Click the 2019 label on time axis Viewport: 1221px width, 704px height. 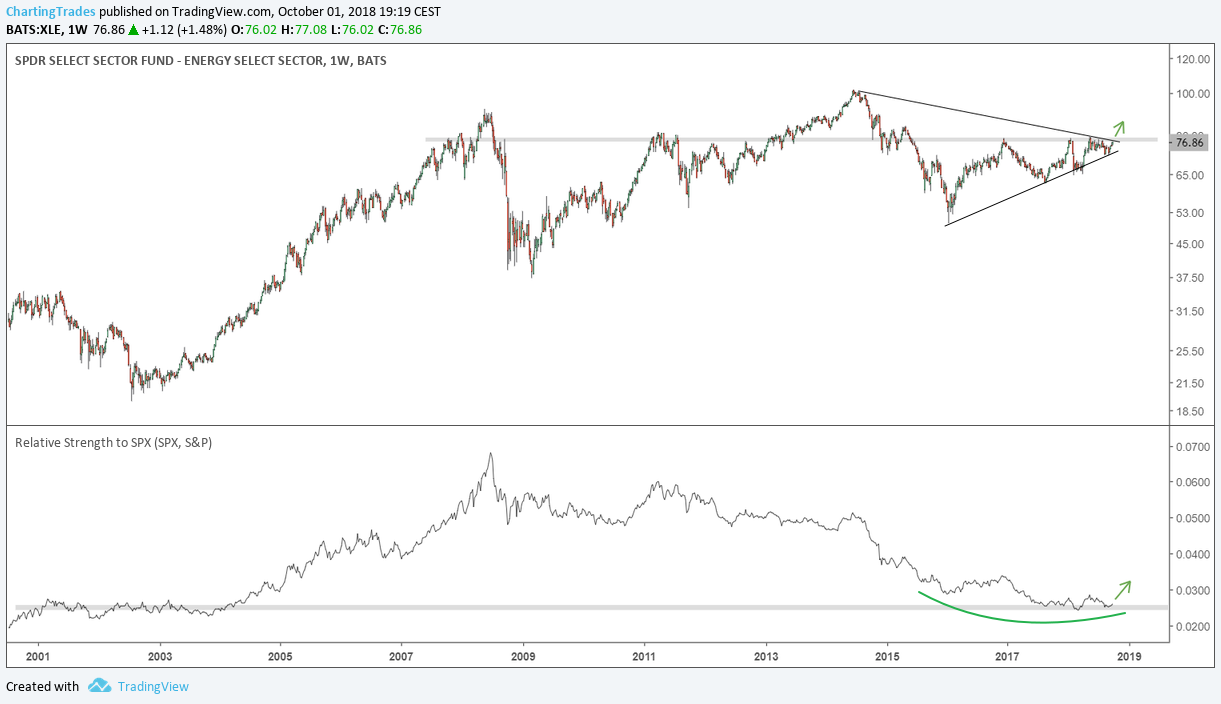click(x=1130, y=656)
